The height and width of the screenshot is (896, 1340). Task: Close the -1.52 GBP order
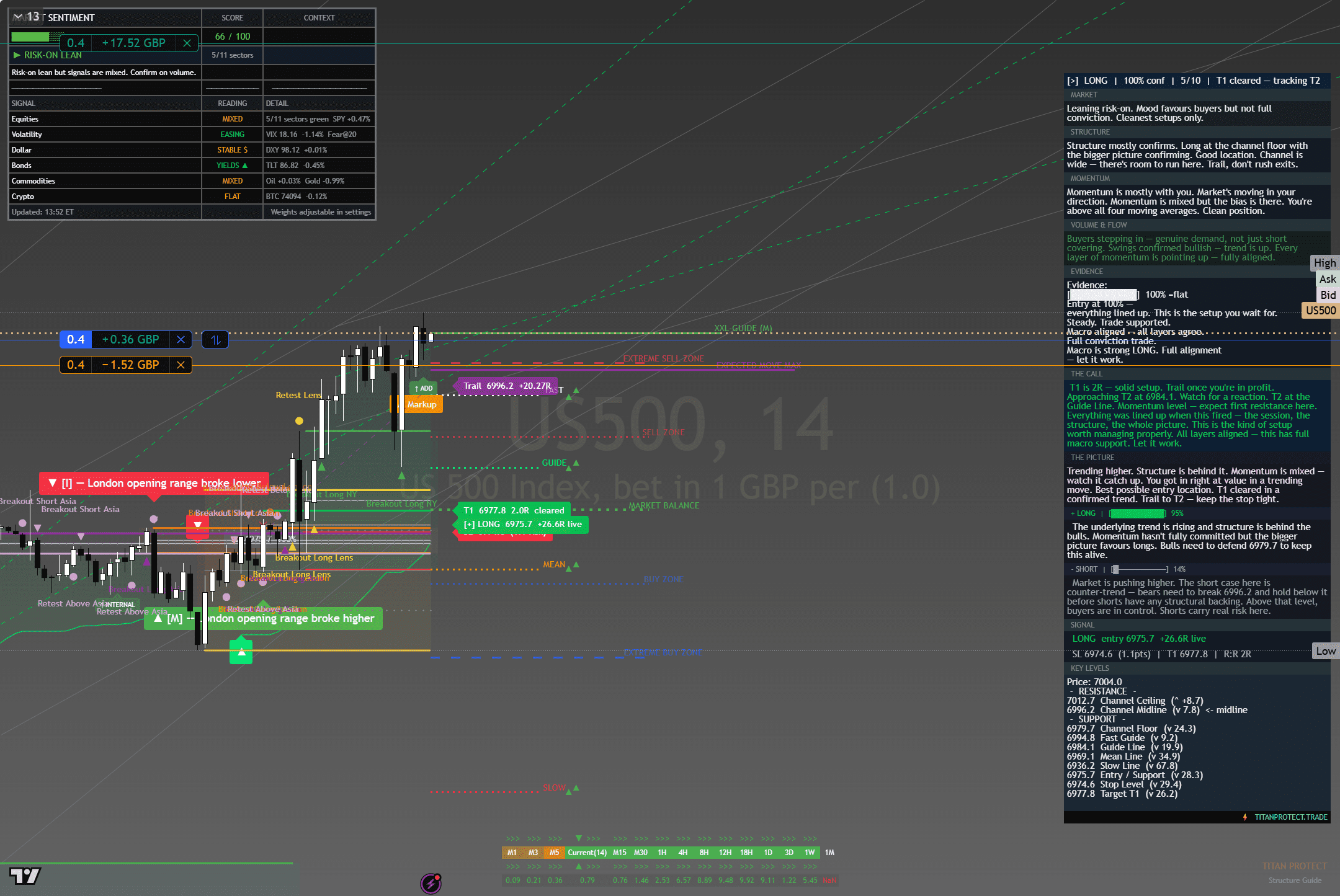[x=181, y=365]
